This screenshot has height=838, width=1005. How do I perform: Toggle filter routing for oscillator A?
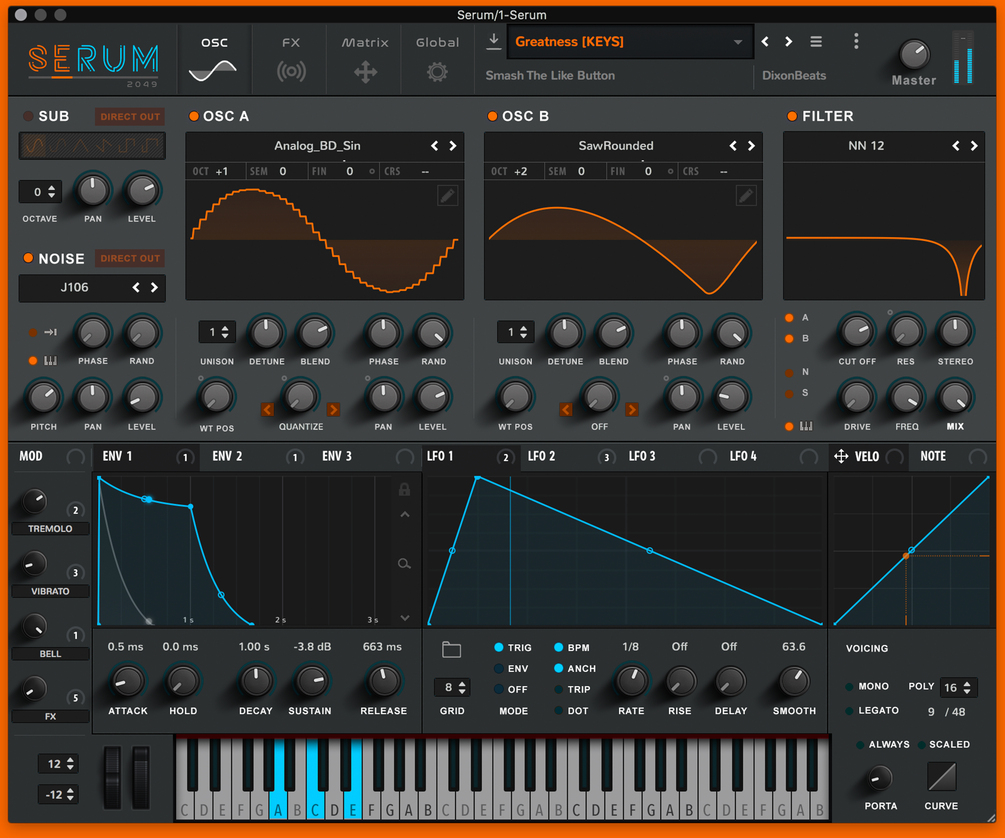coord(790,318)
